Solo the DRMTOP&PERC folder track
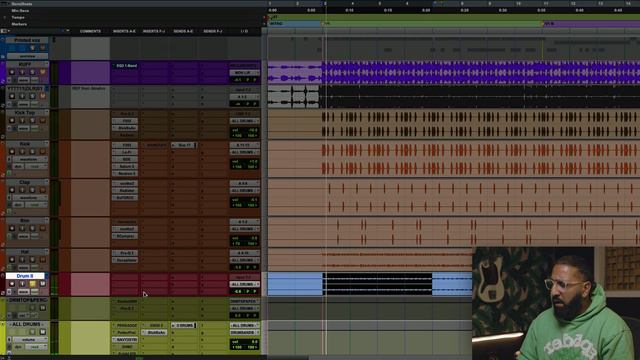Screen dimensions: 640x360 (x=32, y=308)
